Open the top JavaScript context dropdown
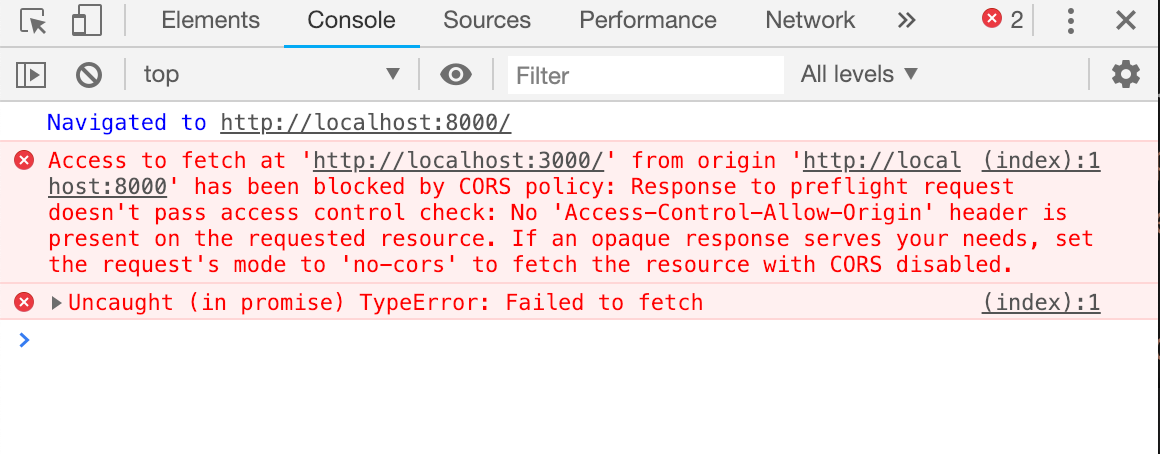The width and height of the screenshot is (1160, 454). pyautogui.click(x=272, y=74)
